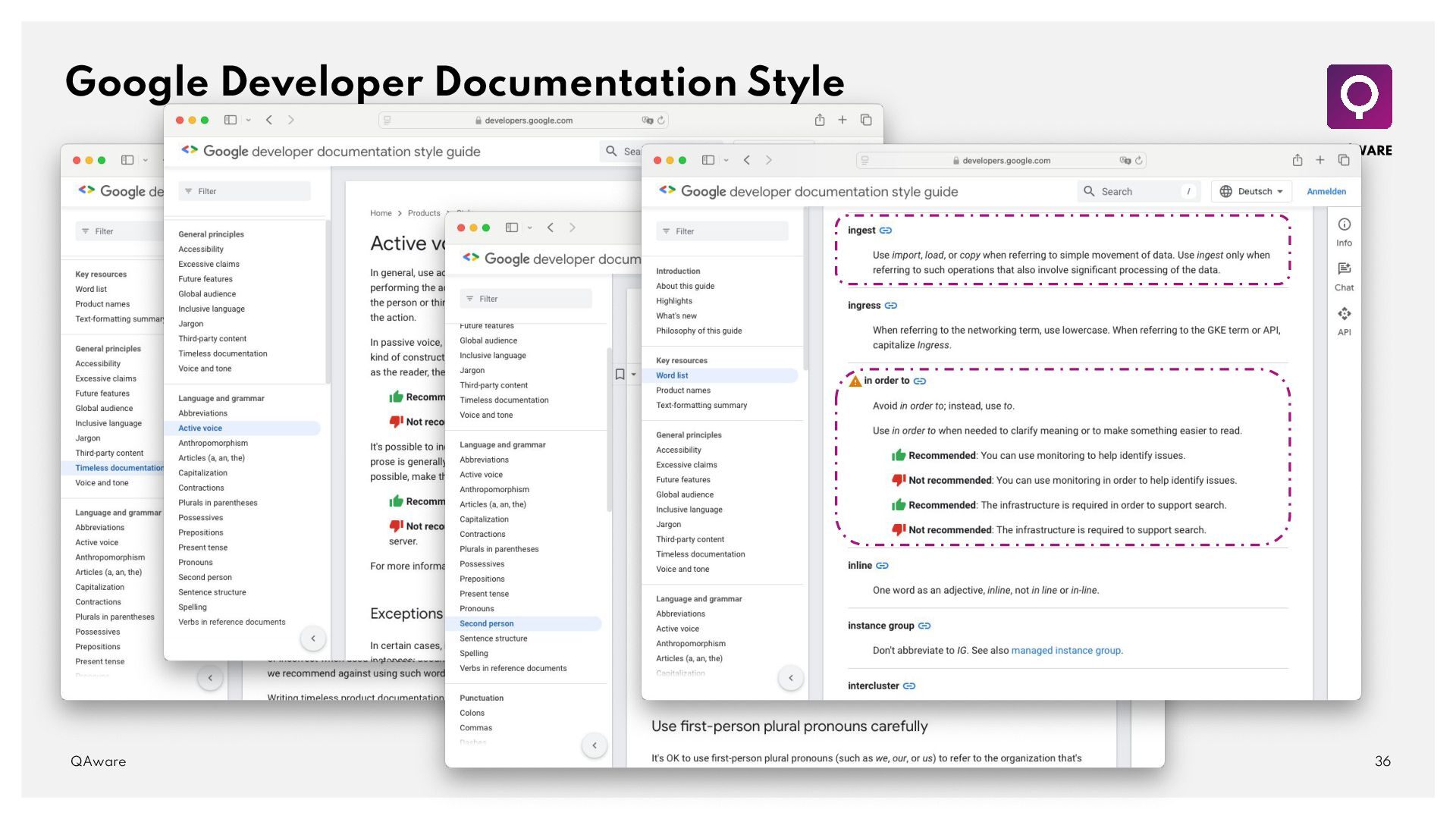Collapse navigation with the chevron in rightmost window
This screenshot has height=819, width=1456.
[790, 678]
